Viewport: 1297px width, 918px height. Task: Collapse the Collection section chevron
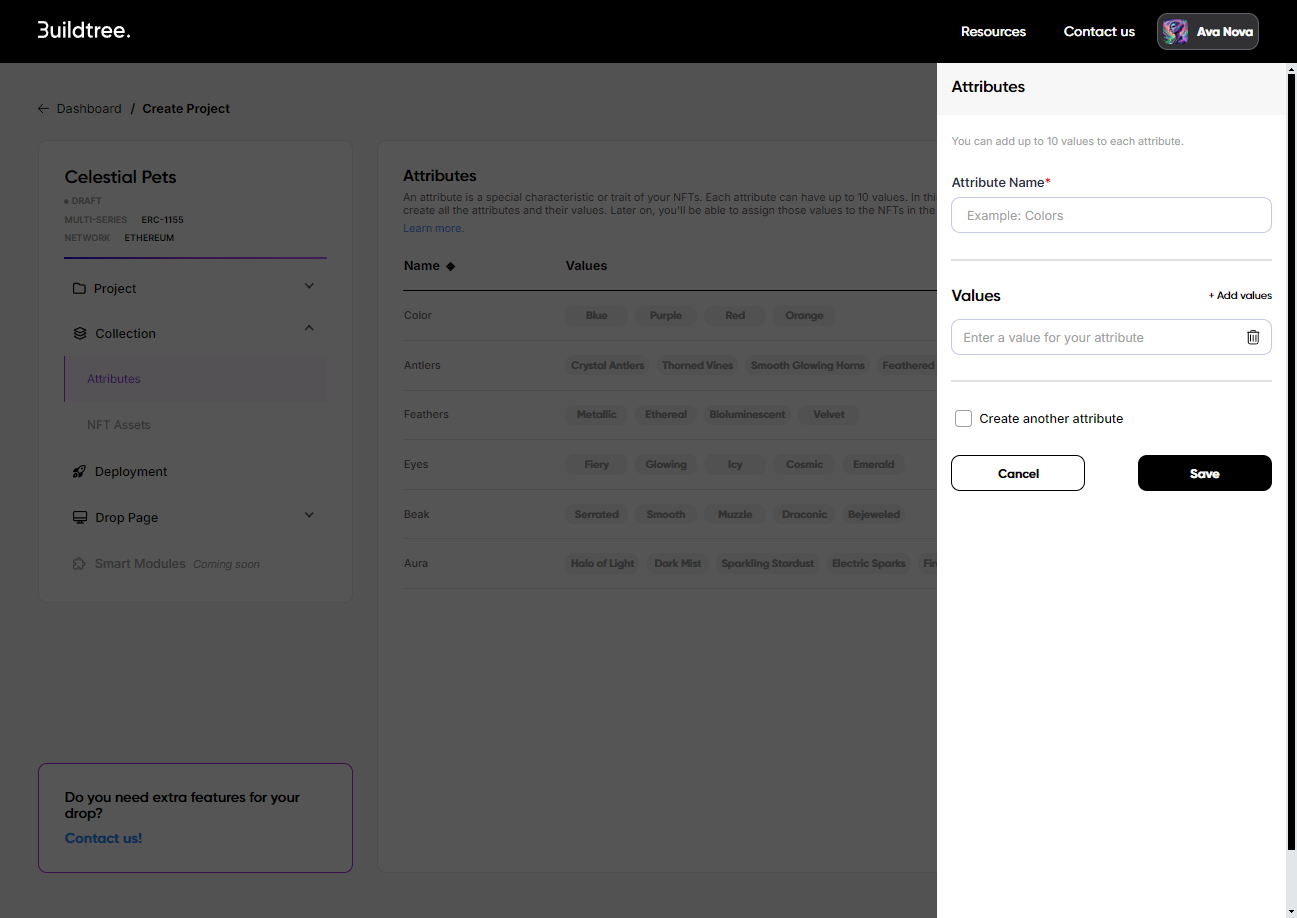click(x=309, y=329)
